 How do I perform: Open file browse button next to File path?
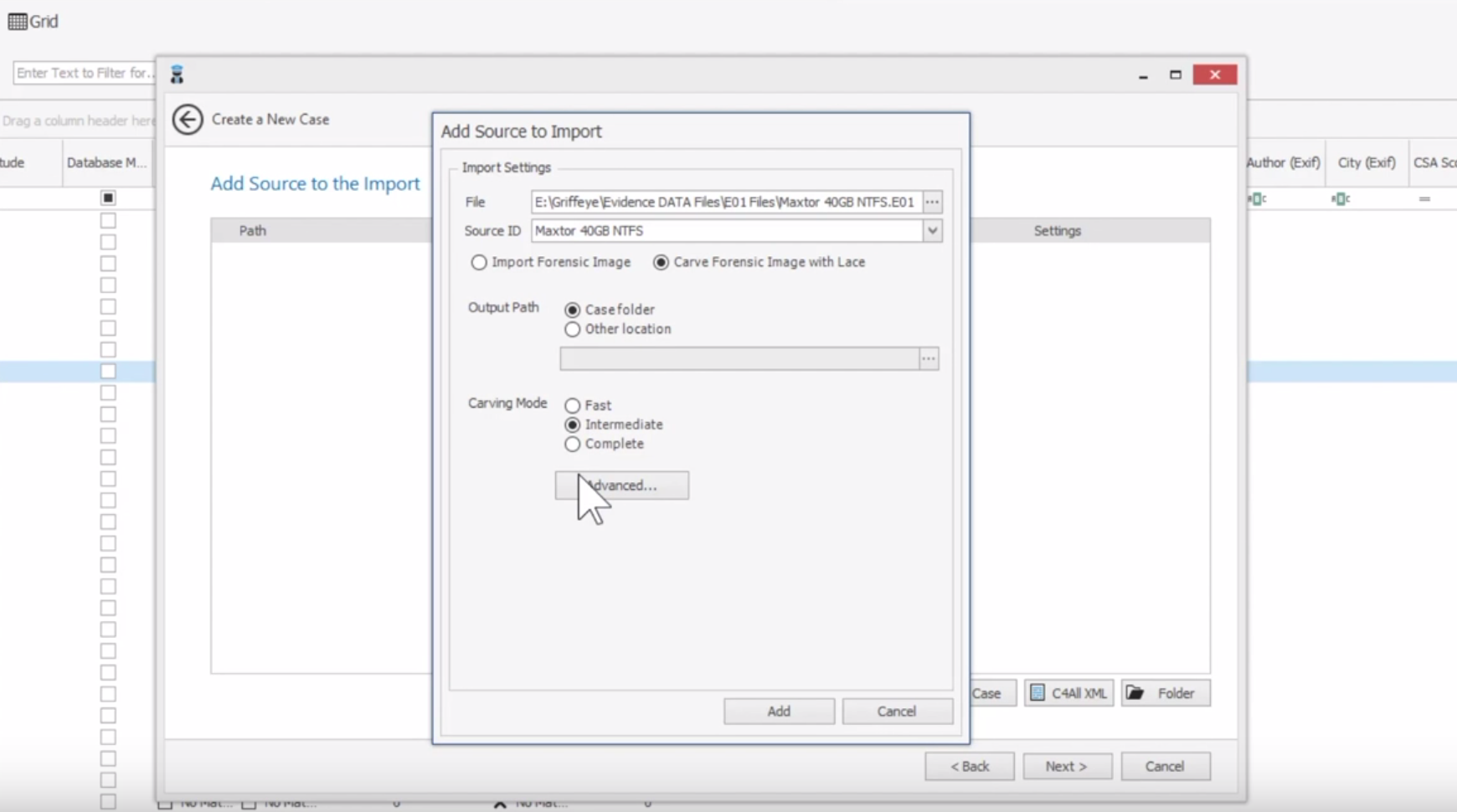tap(932, 202)
